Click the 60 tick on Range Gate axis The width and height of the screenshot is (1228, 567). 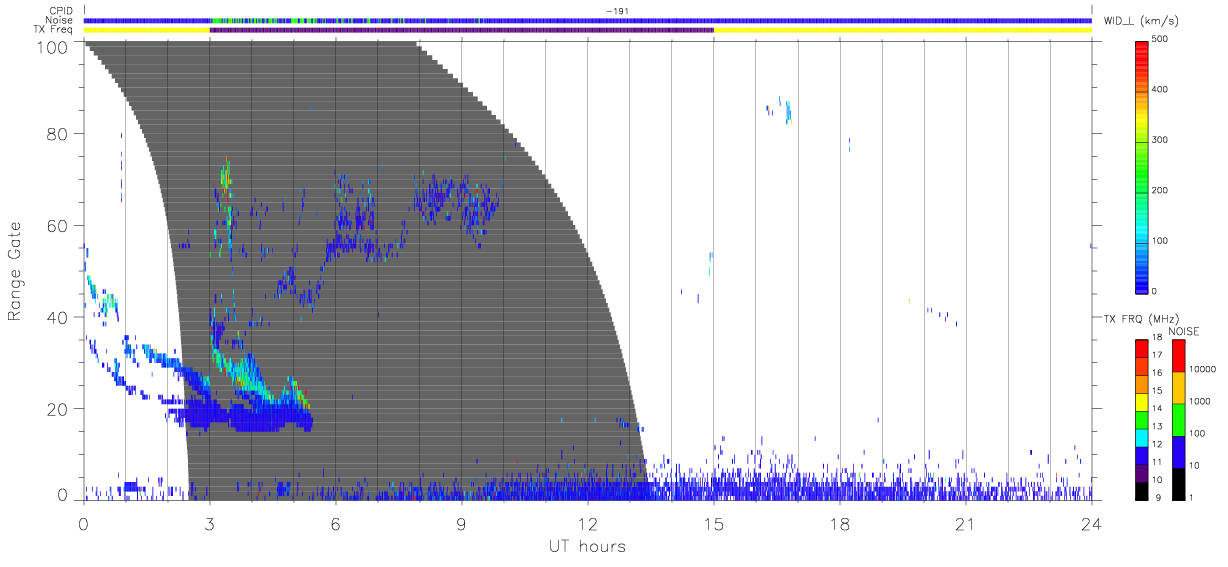click(59, 225)
